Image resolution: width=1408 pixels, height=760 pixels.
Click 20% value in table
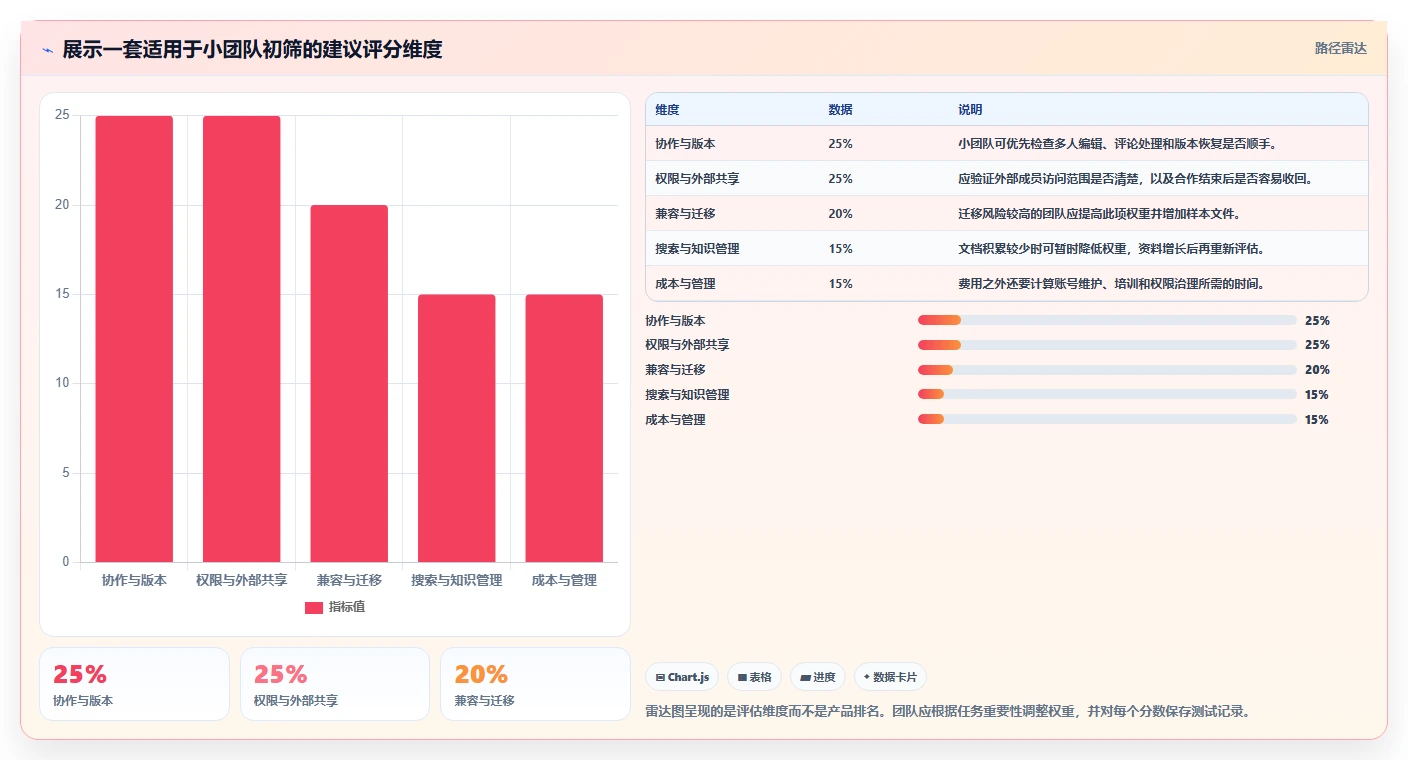(840, 214)
